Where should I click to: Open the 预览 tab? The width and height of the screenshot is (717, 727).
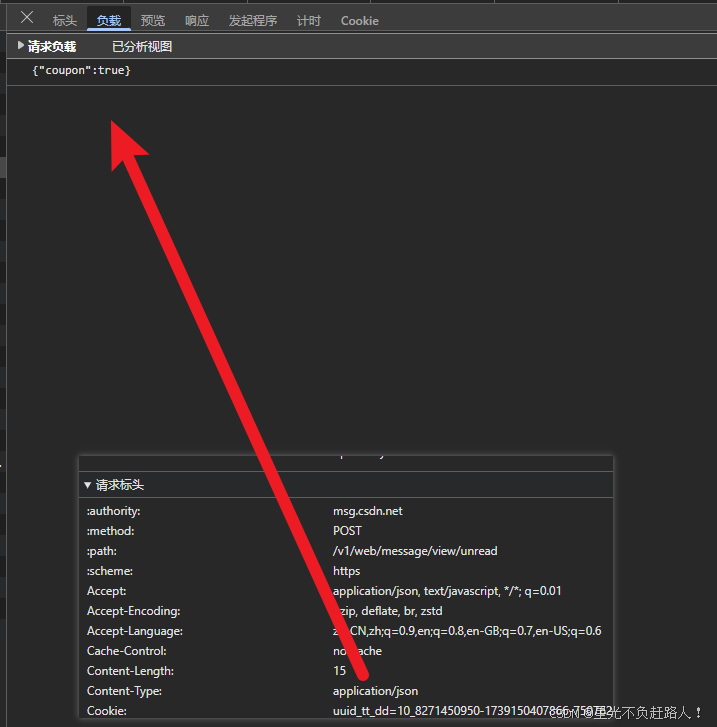pyautogui.click(x=153, y=20)
